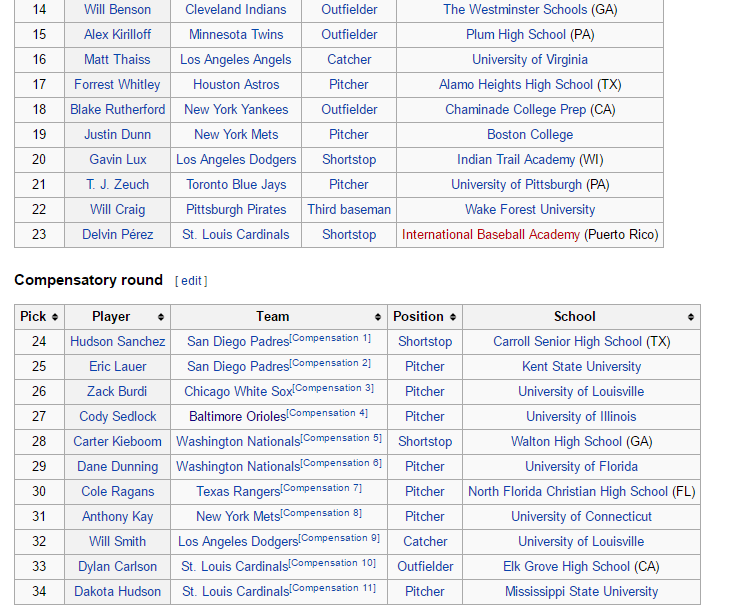Sort by Position column arrows
The height and width of the screenshot is (610, 739).
(452, 317)
